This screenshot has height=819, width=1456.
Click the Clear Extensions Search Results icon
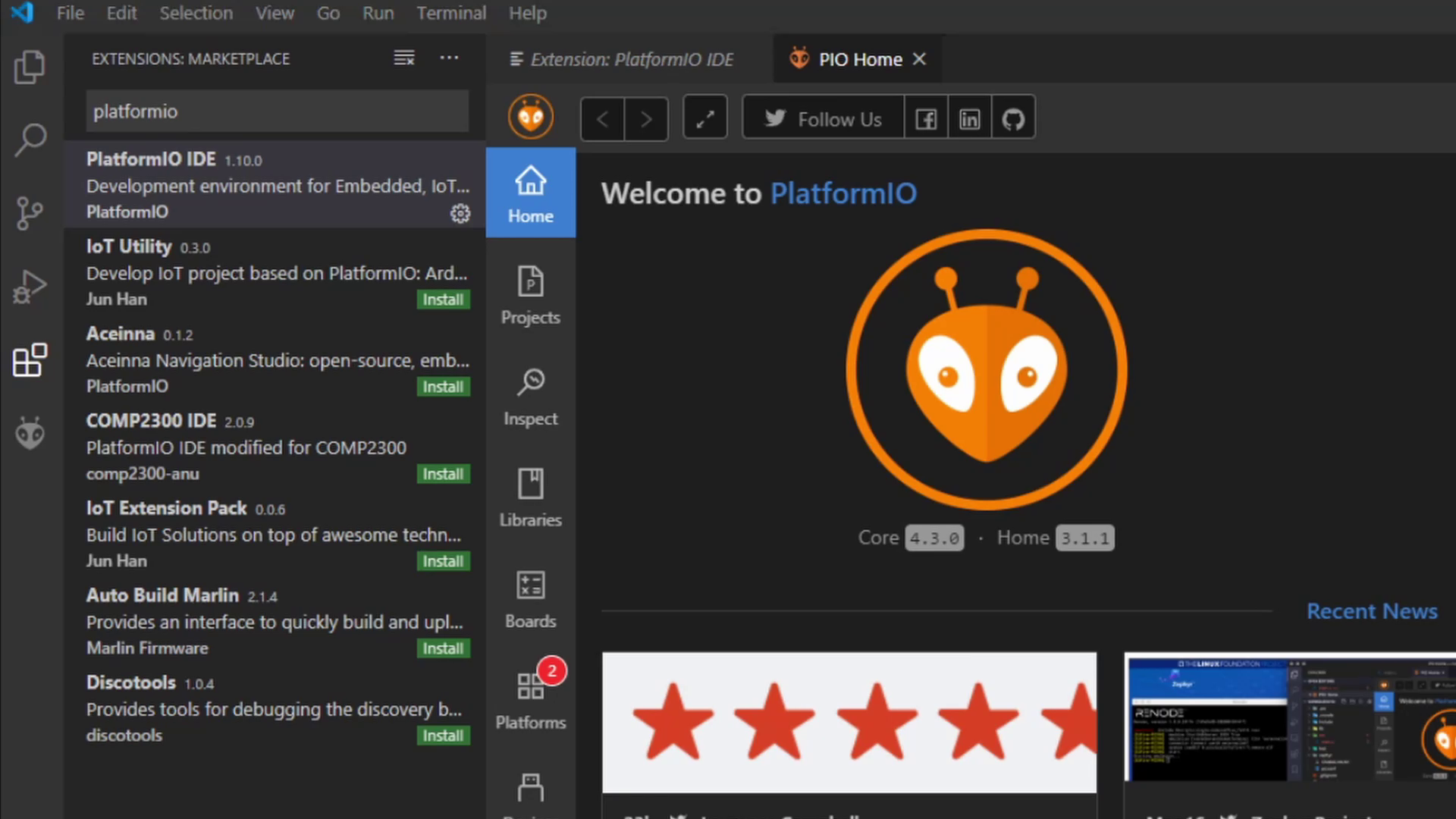404,58
